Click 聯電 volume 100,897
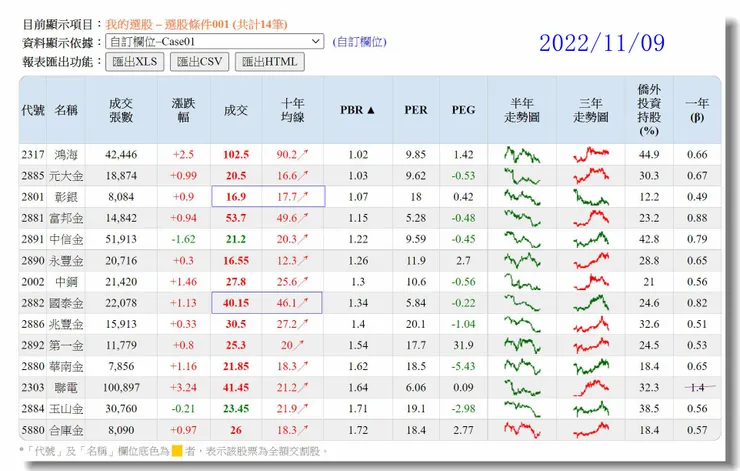The width and height of the screenshot is (740, 471). click(121, 387)
